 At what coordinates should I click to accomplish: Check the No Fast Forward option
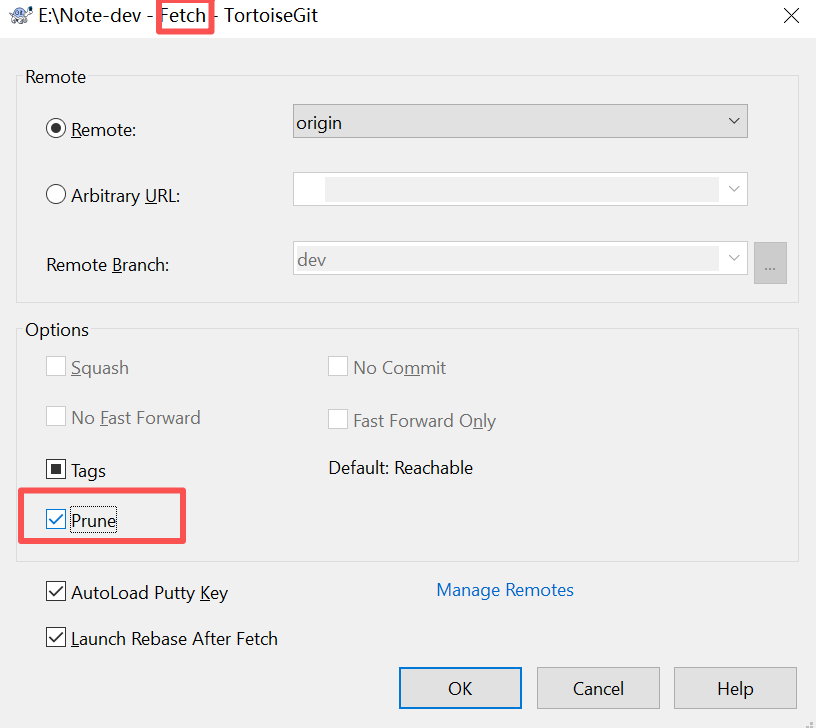pos(56,417)
